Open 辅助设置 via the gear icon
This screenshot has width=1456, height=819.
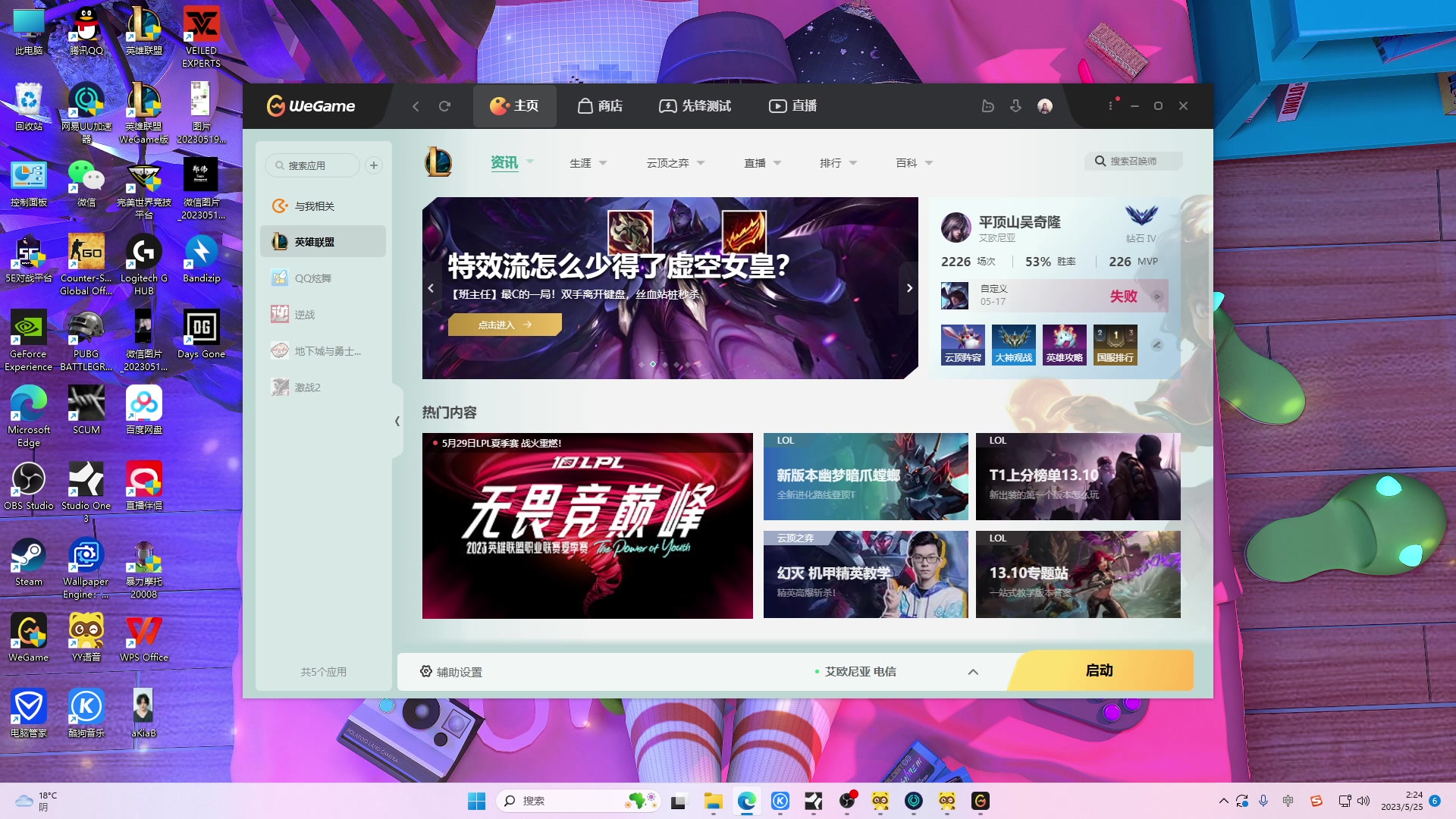click(x=426, y=672)
